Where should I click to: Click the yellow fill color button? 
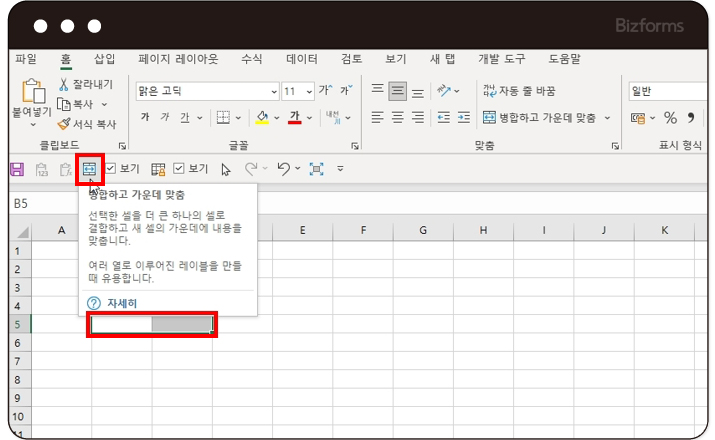point(262,117)
